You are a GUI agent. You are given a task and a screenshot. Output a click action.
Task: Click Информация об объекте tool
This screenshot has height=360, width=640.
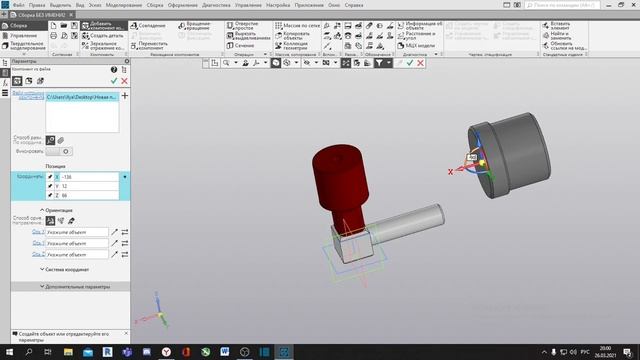419,26
